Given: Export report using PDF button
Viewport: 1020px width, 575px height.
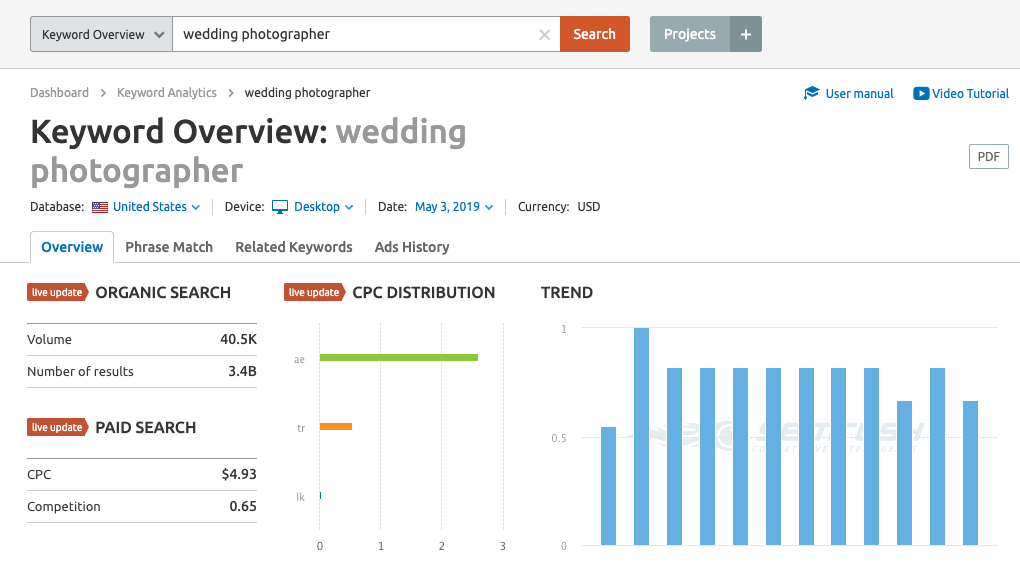Looking at the screenshot, I should coord(989,157).
